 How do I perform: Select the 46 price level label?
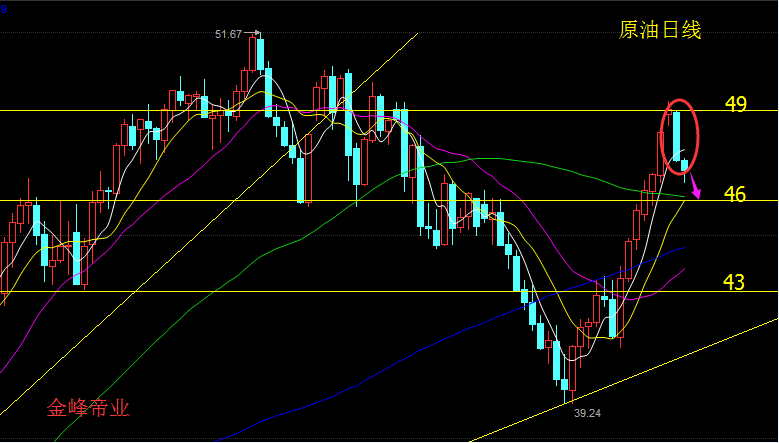coord(735,194)
